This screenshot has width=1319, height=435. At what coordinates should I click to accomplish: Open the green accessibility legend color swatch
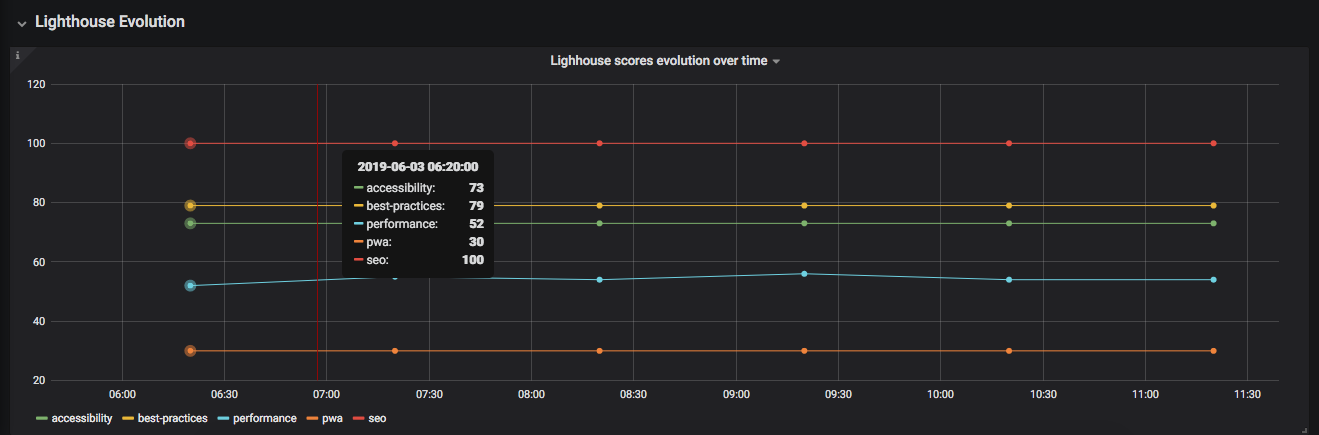point(41,418)
